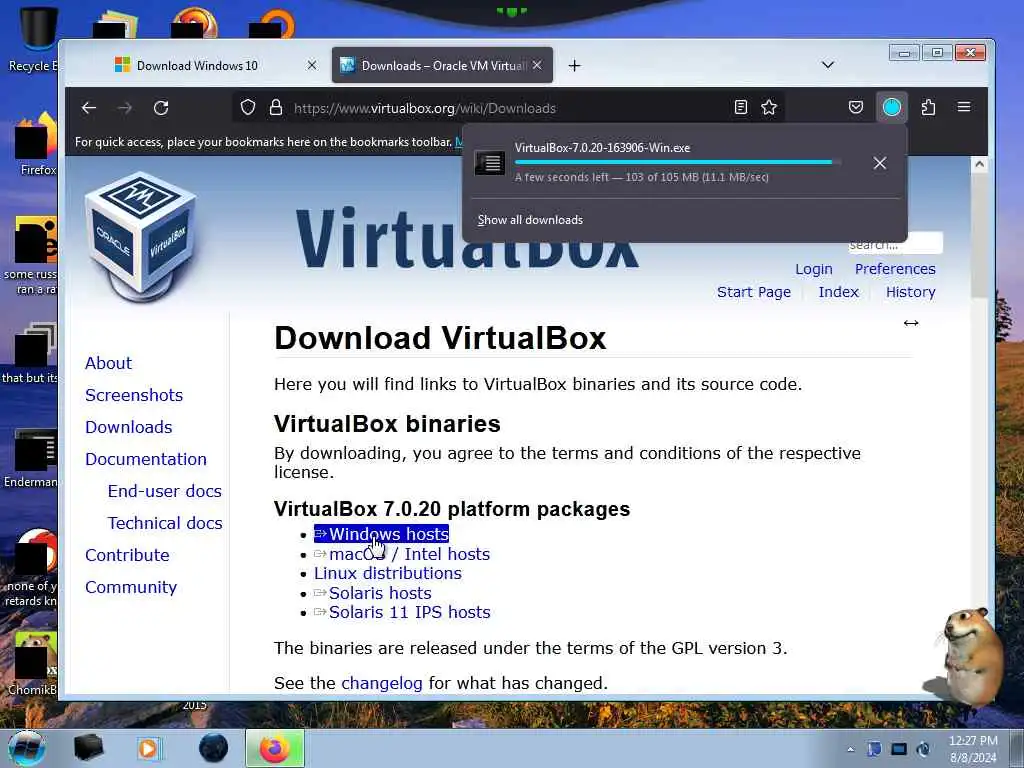Open the tracking protection shield icon
Image resolution: width=1024 pixels, height=768 pixels.
point(248,107)
